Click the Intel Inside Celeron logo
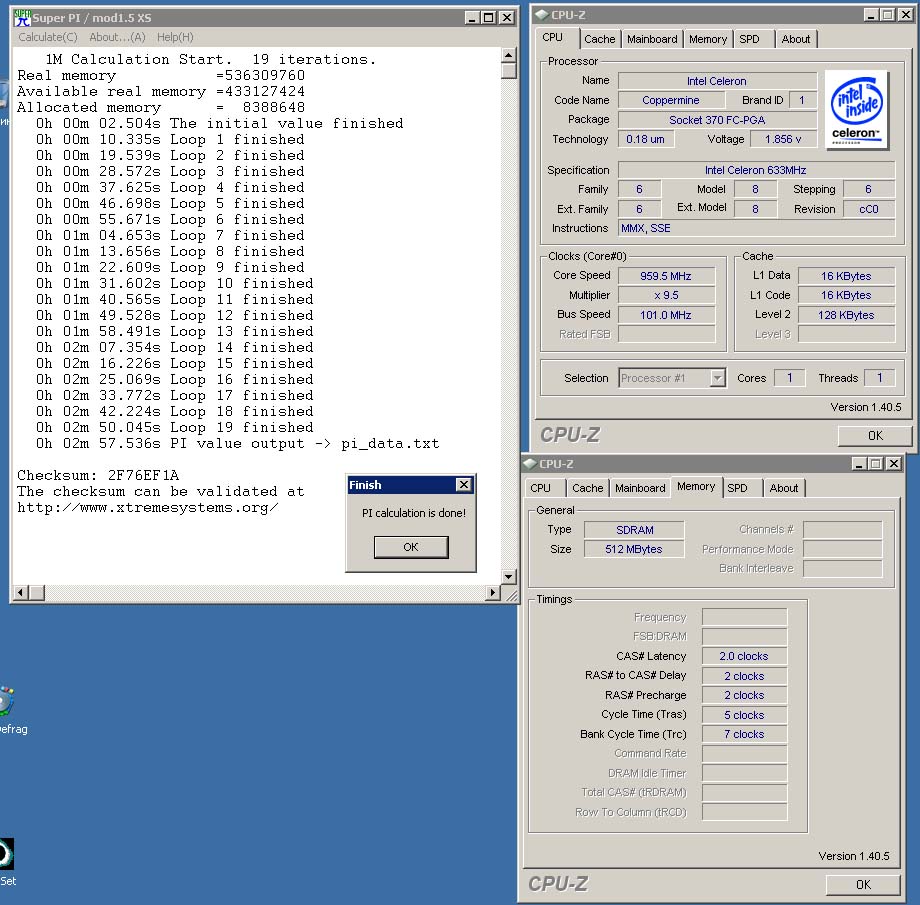Viewport: 920px width, 905px height. click(x=857, y=110)
